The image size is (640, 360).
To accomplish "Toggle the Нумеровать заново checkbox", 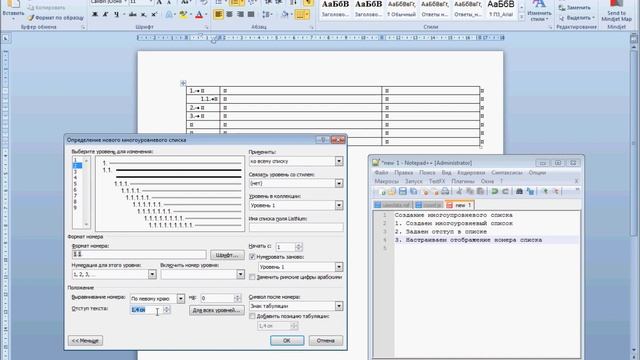I will coord(252,257).
